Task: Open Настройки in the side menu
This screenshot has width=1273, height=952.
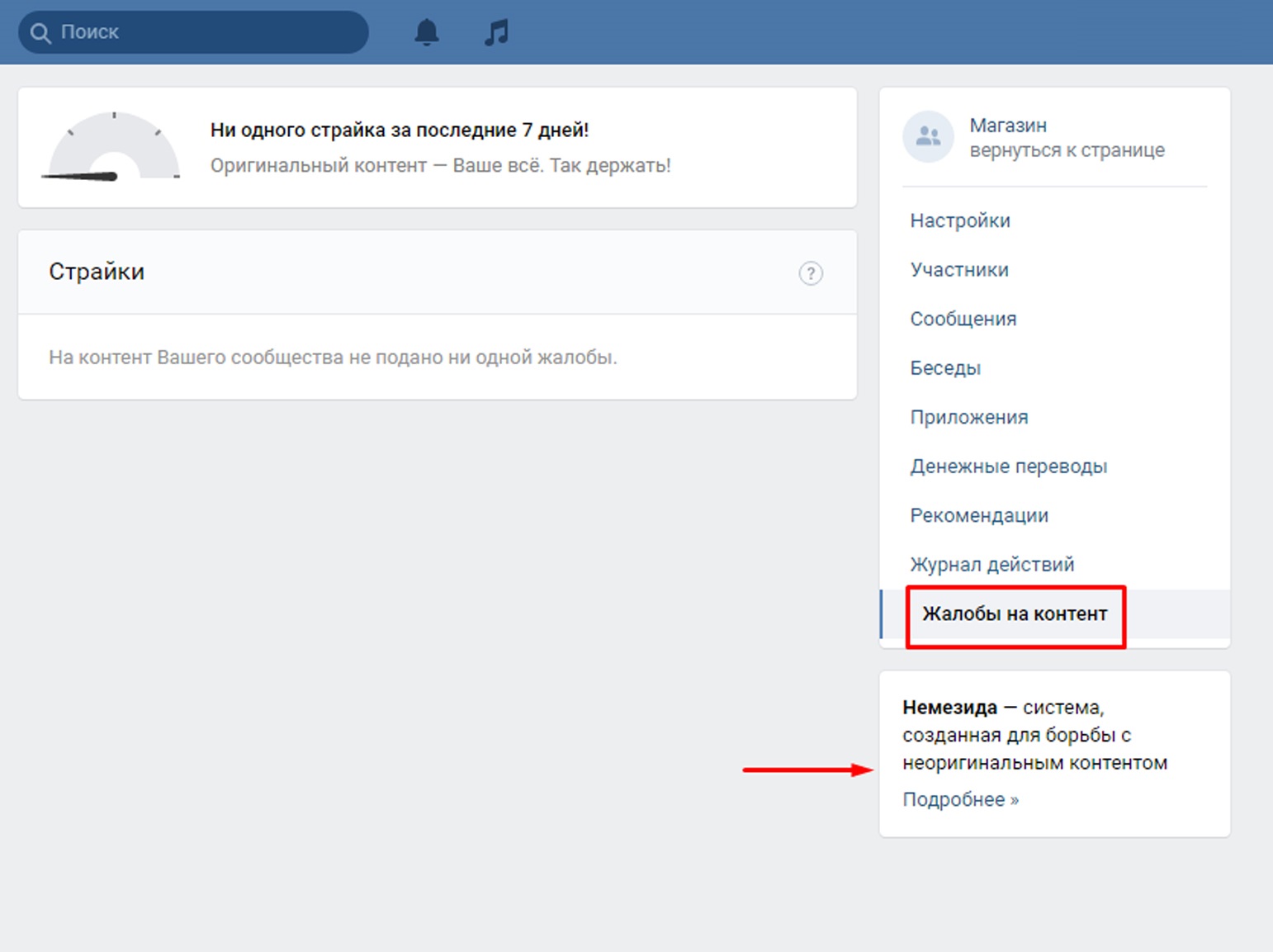Action: coord(959,220)
